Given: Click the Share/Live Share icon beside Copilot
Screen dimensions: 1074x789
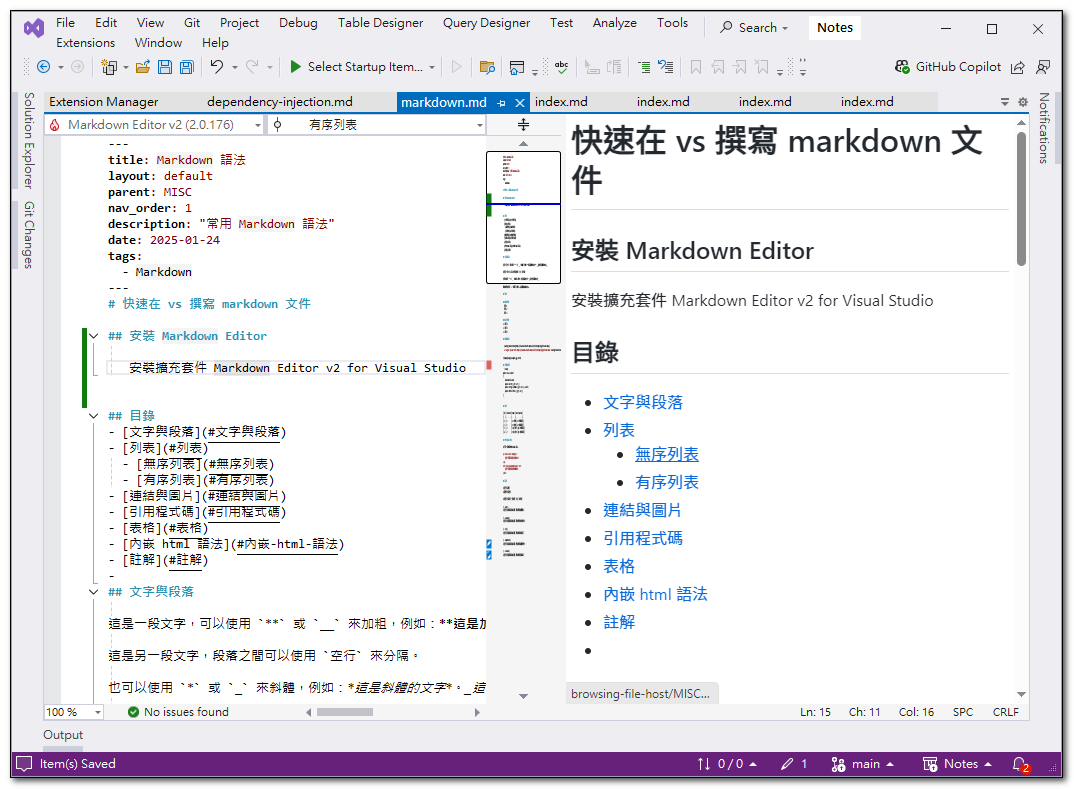Looking at the screenshot, I should (x=1018, y=67).
